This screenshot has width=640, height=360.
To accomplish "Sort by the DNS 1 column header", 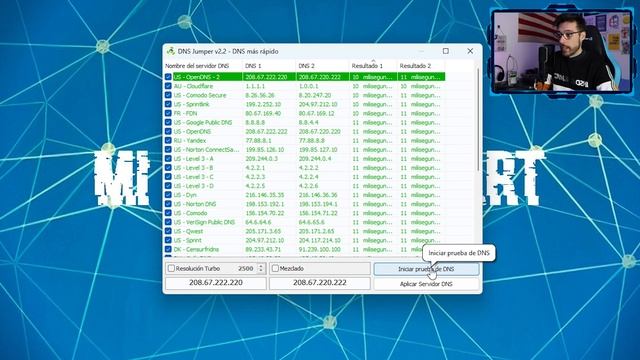I will (269, 66).
